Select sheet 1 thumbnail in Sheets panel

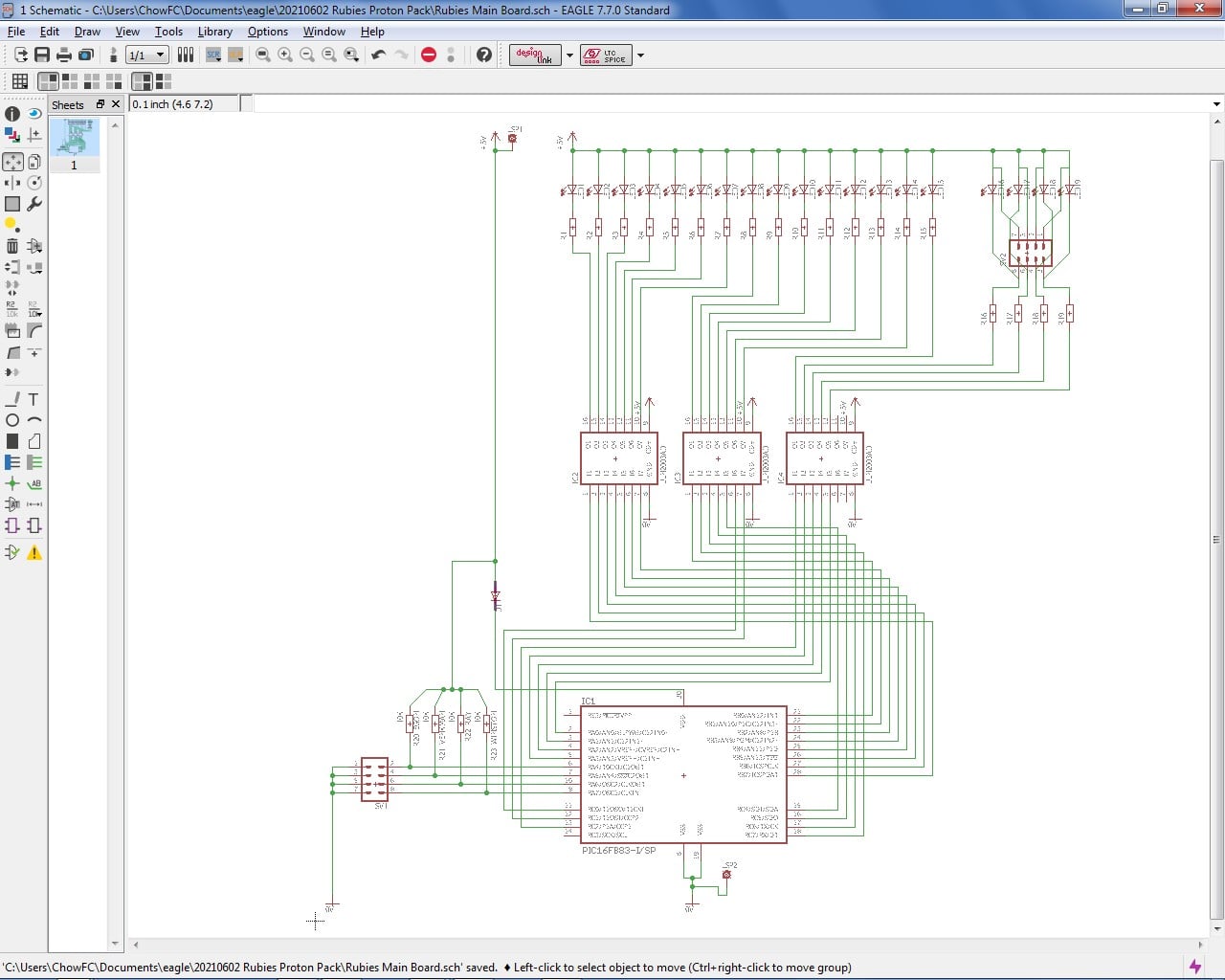click(75, 139)
